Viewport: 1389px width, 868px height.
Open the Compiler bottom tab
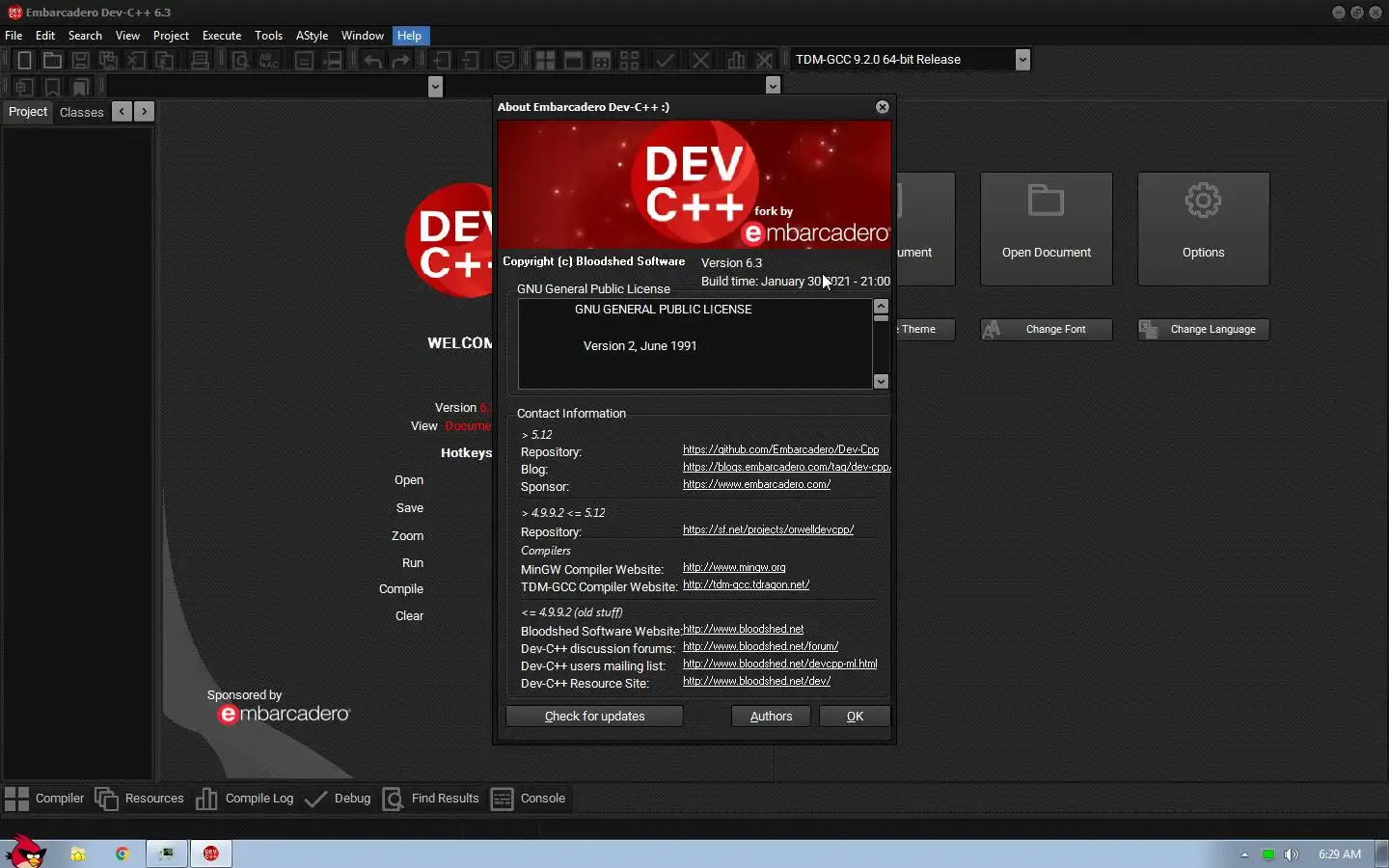coord(44,799)
